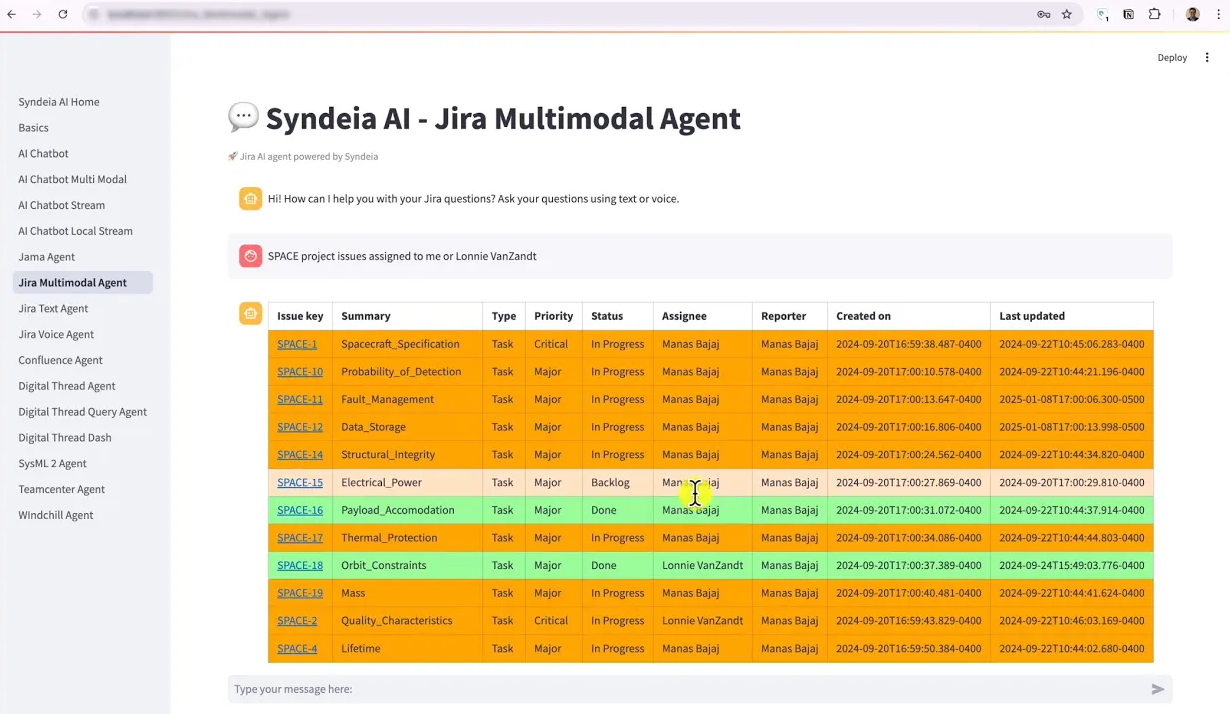This screenshot has height=714, width=1230.
Task: Reload the browser page
Action: click(63, 15)
